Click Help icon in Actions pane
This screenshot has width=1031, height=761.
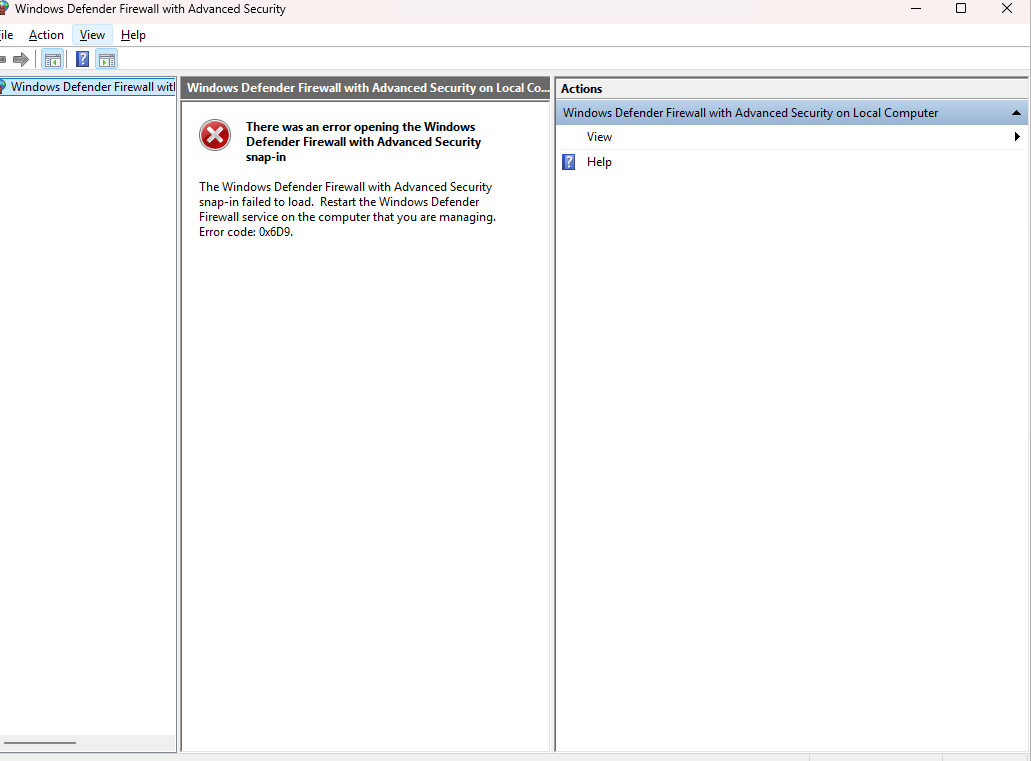click(569, 162)
